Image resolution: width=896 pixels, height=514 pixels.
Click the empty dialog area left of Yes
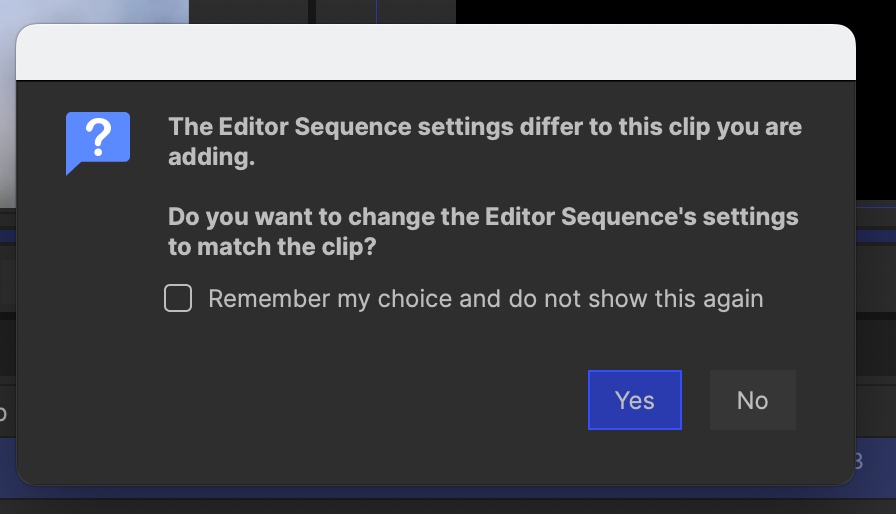tap(350, 400)
